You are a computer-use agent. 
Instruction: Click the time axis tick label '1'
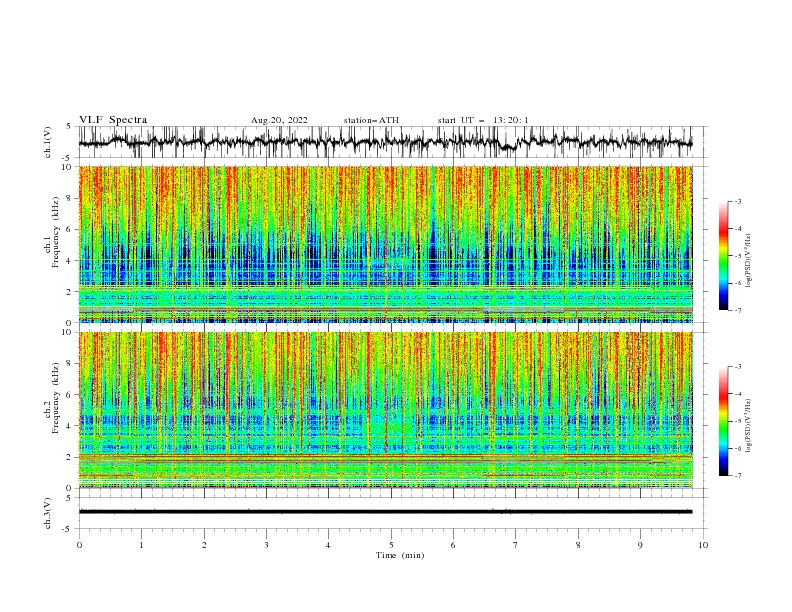pyautogui.click(x=141, y=545)
